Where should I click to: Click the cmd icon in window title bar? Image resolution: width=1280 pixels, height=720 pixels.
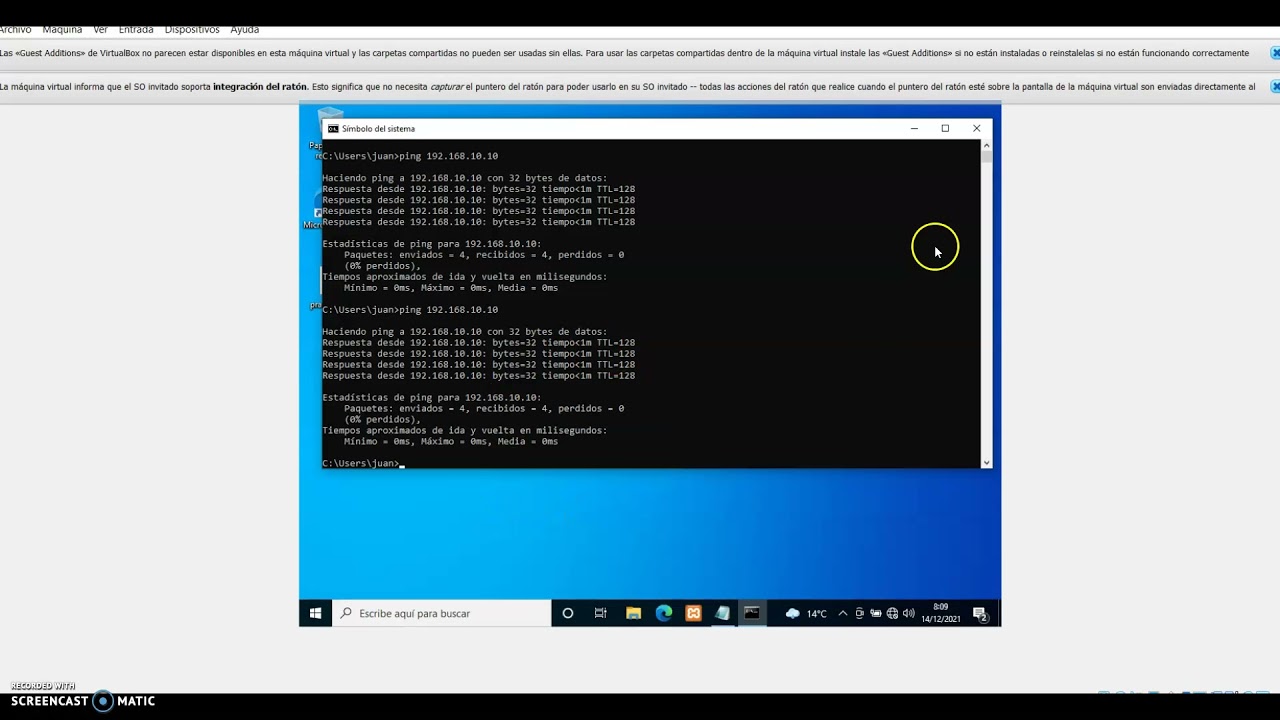coord(333,128)
